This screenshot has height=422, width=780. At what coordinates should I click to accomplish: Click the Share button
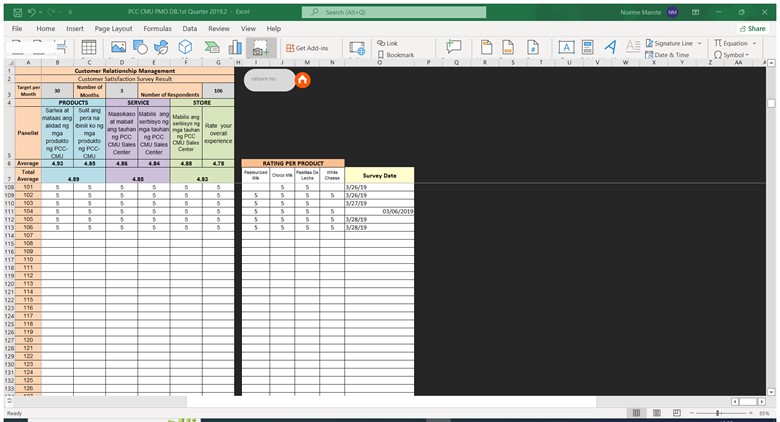pyautogui.click(x=753, y=28)
